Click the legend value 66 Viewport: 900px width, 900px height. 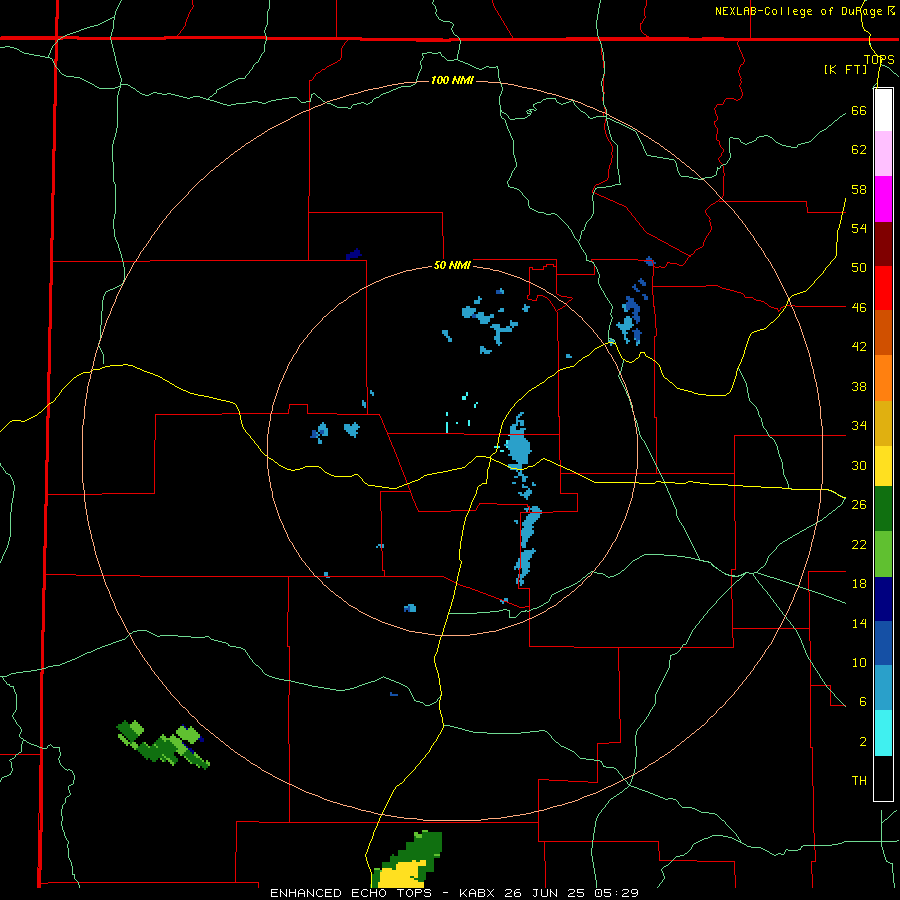point(859,110)
